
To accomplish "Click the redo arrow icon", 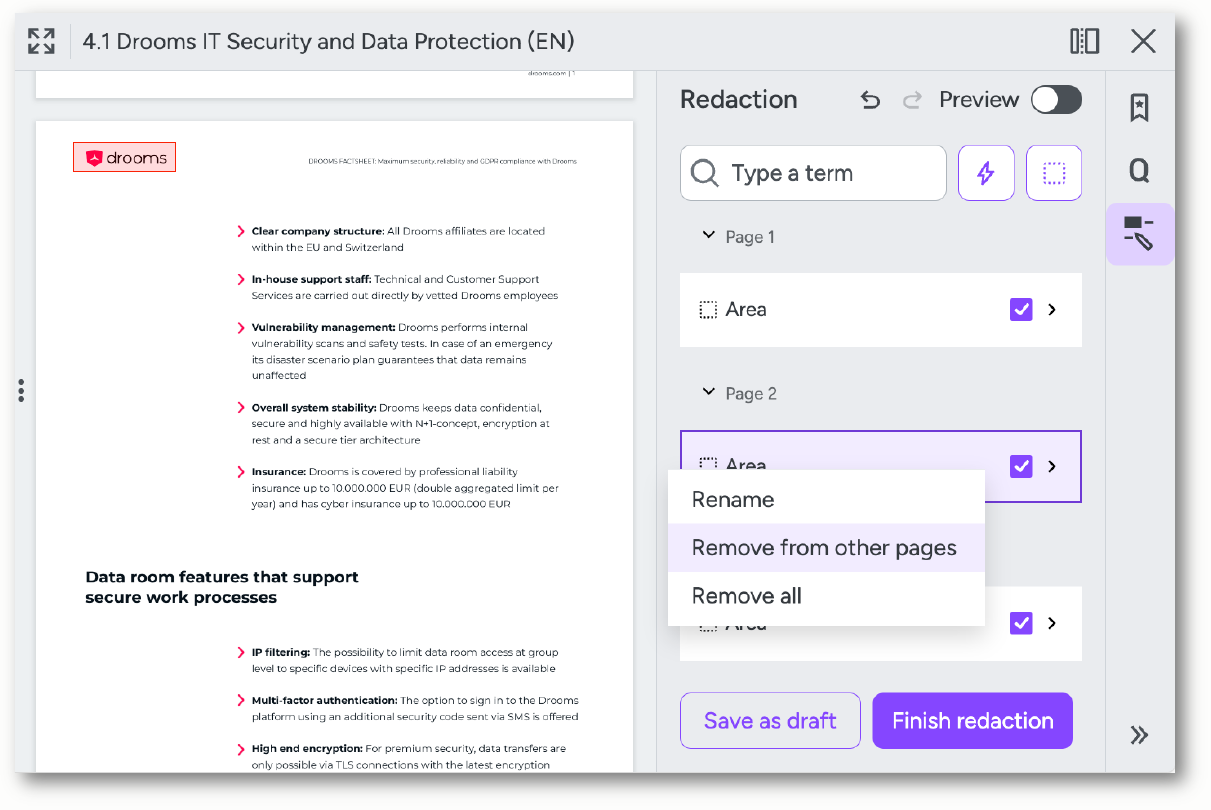I will (x=912, y=100).
